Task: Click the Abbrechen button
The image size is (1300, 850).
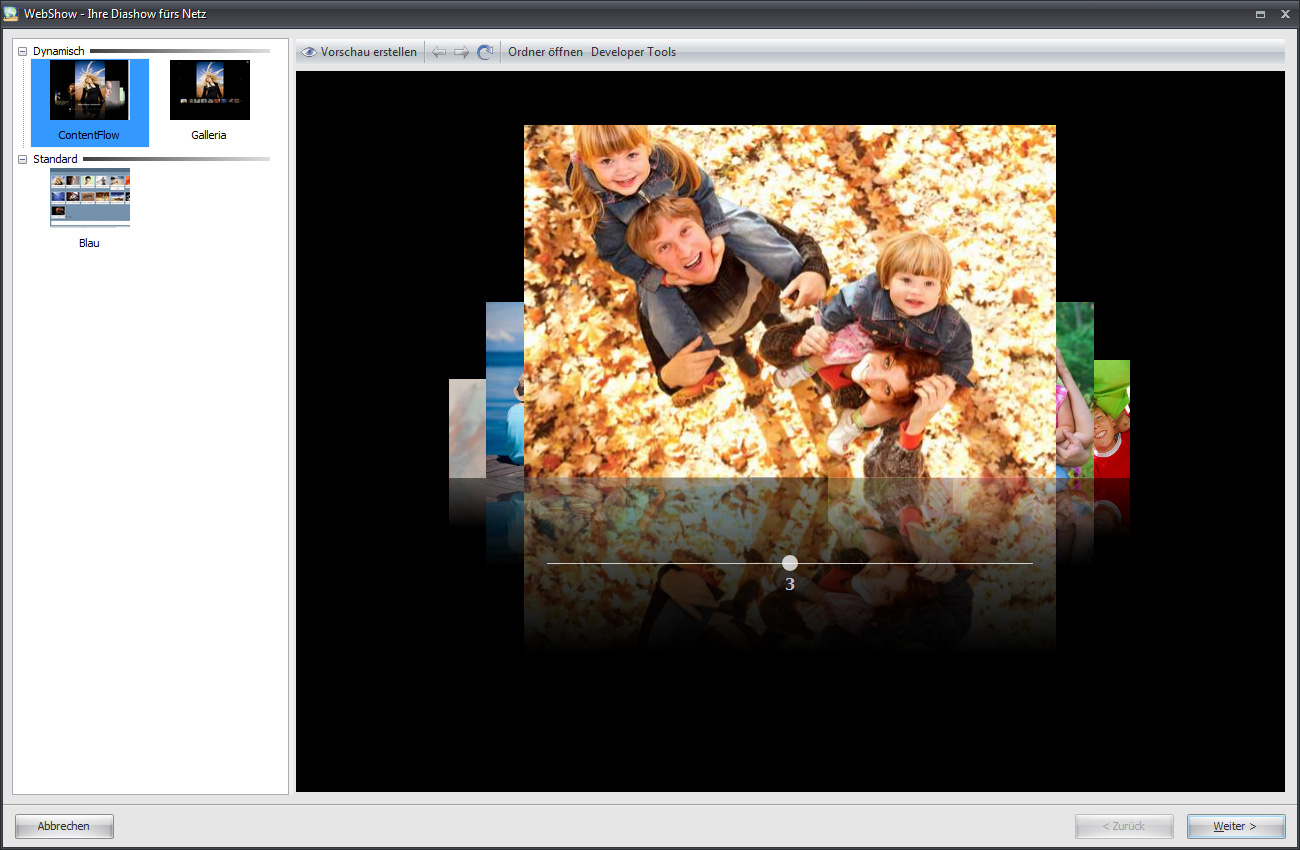Action: point(64,826)
